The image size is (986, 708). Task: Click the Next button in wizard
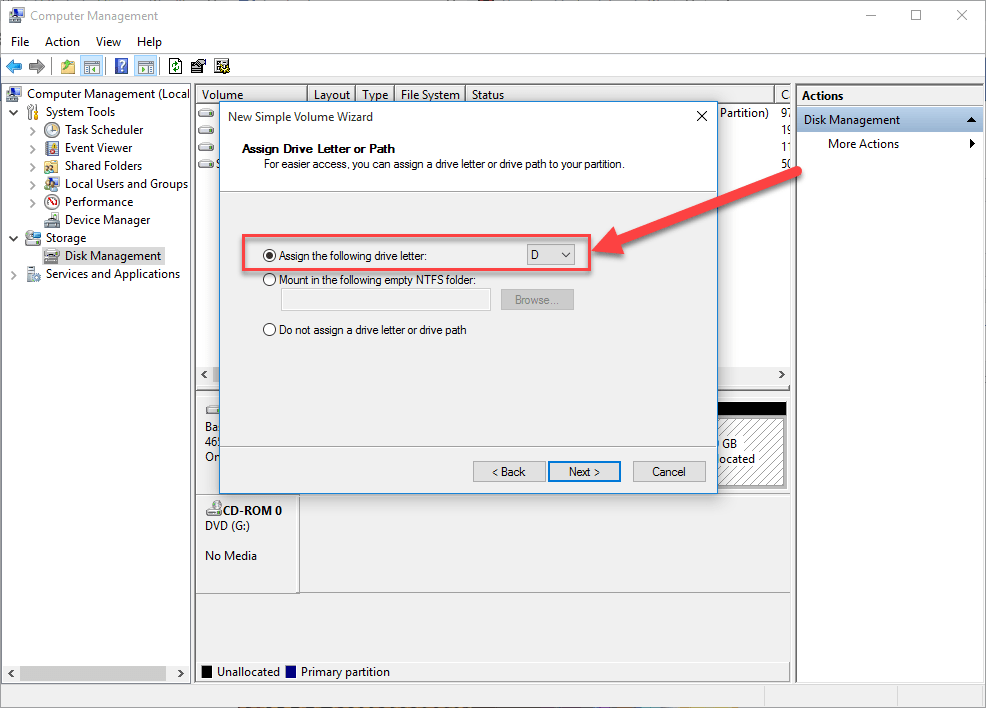tap(584, 472)
